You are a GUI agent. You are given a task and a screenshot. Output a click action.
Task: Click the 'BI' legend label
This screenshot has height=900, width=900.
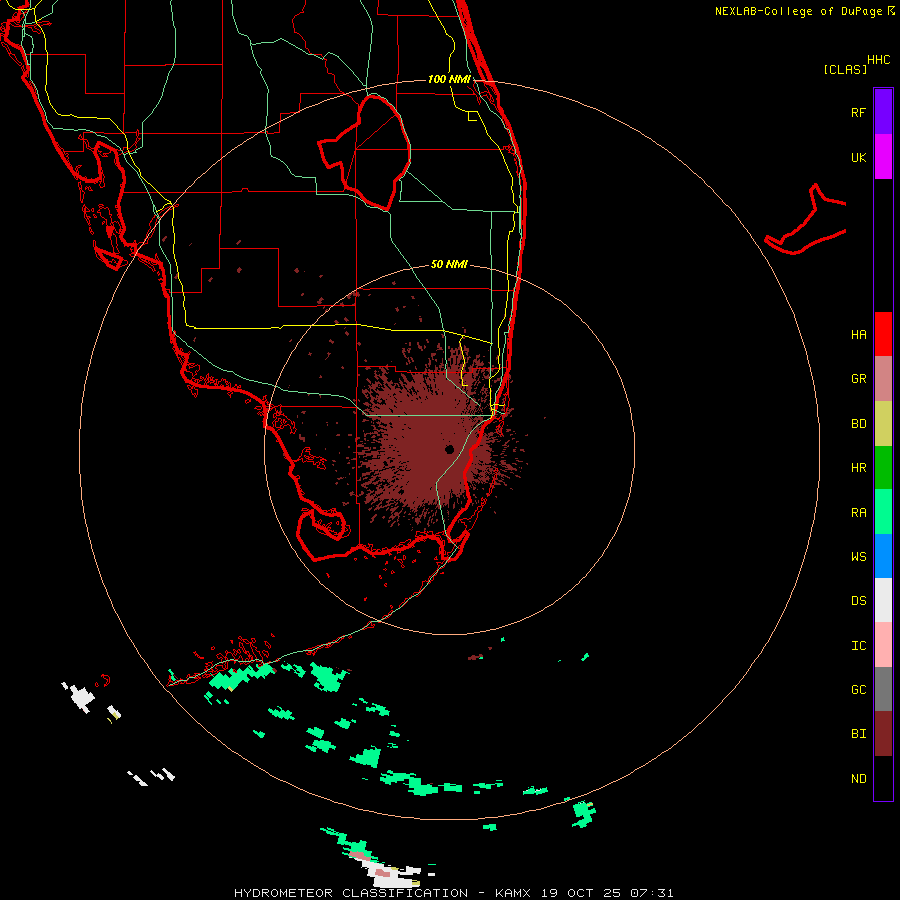point(858,734)
